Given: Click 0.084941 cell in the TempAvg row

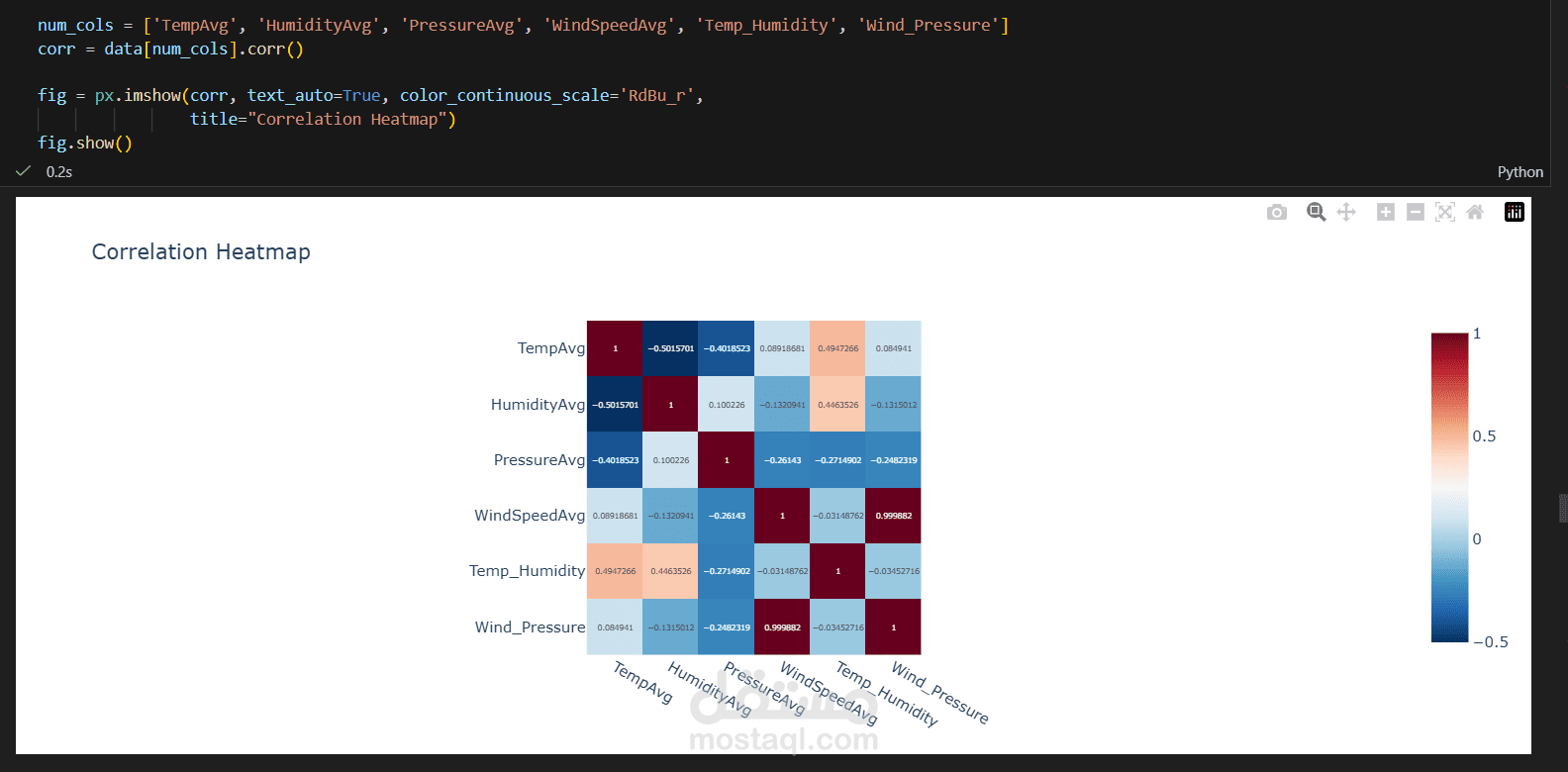Looking at the screenshot, I should pos(893,348).
